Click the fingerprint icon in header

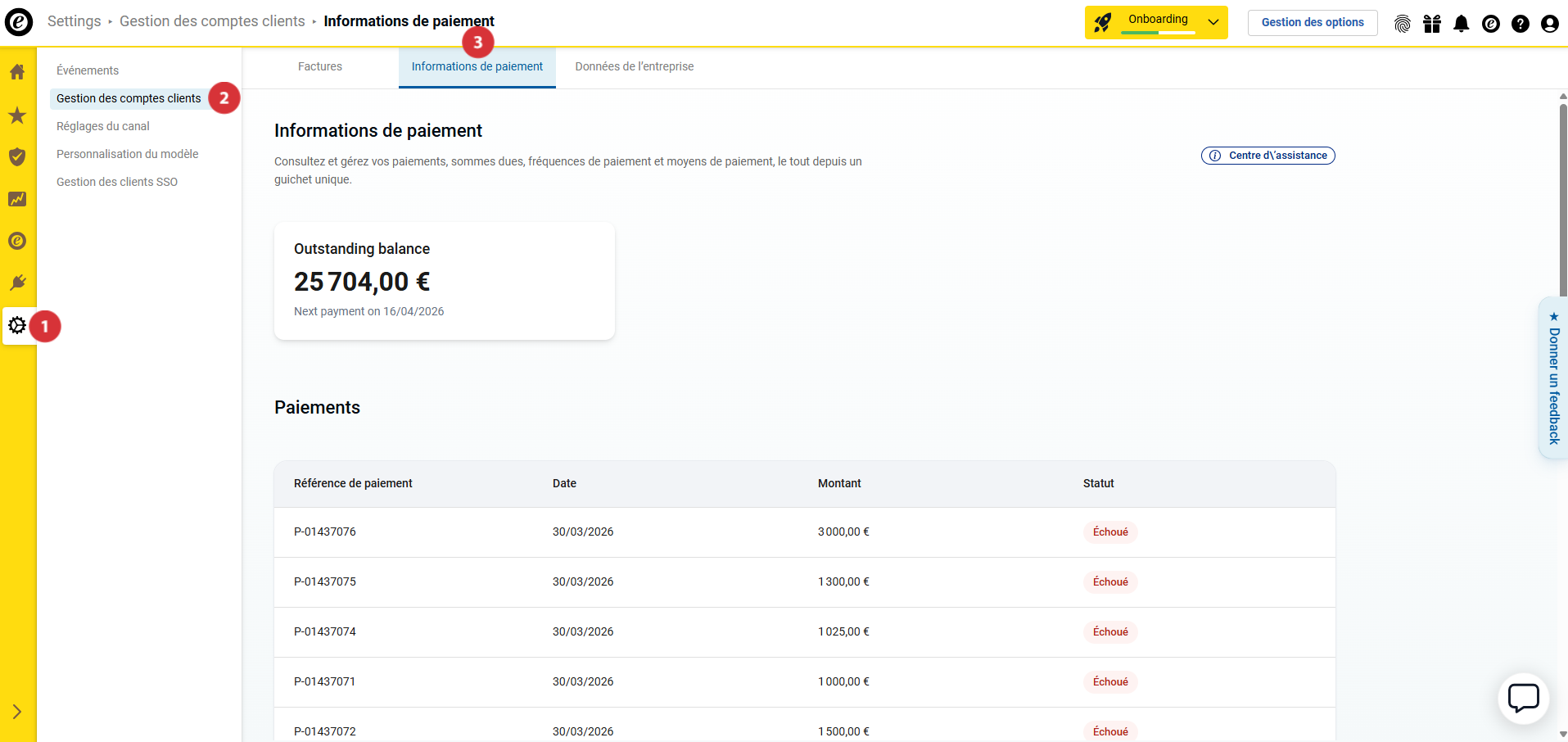pyautogui.click(x=1402, y=24)
